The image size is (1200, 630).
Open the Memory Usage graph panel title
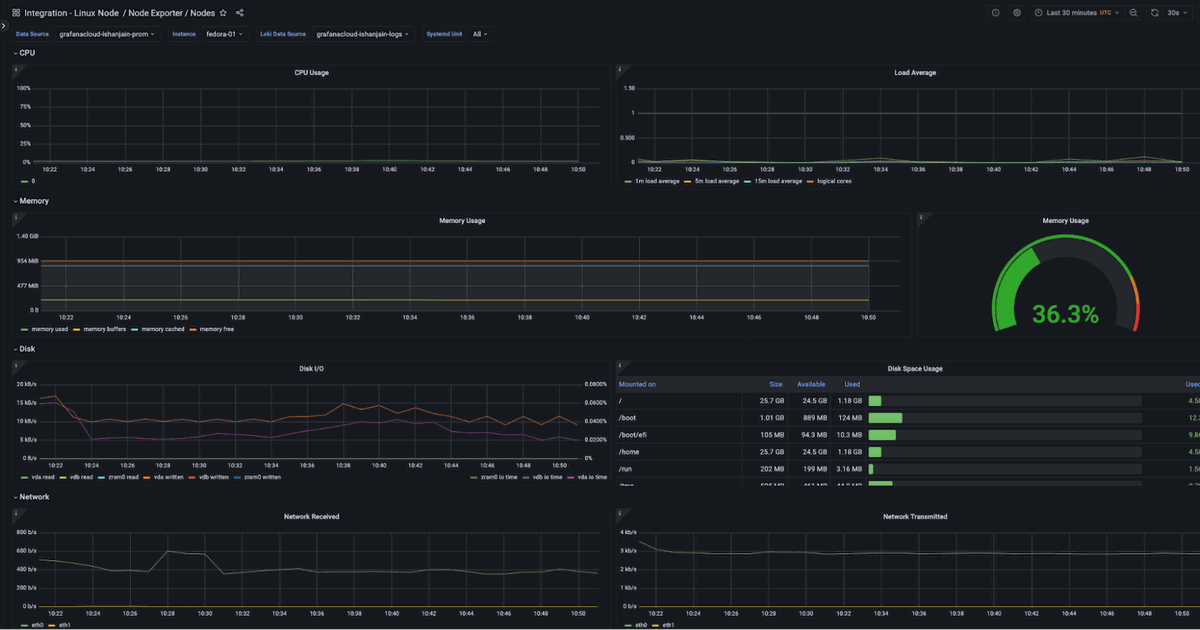coord(462,220)
